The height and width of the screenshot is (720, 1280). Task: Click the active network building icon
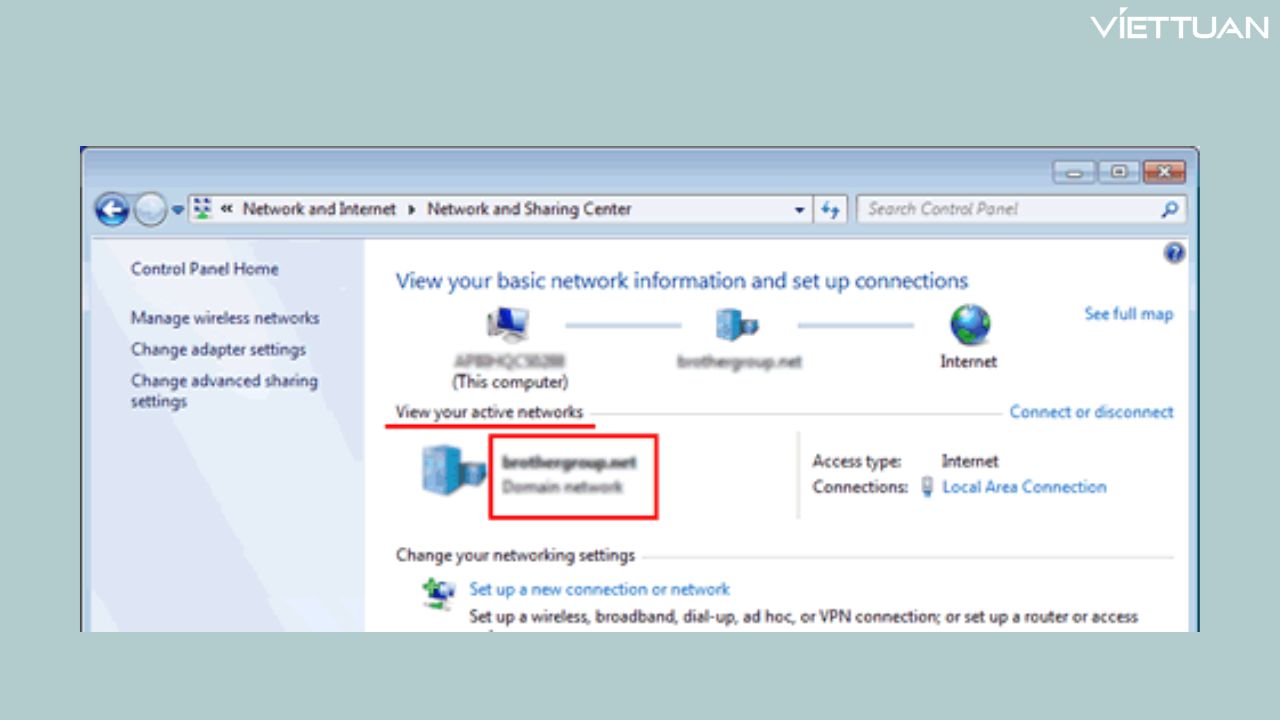[x=453, y=470]
